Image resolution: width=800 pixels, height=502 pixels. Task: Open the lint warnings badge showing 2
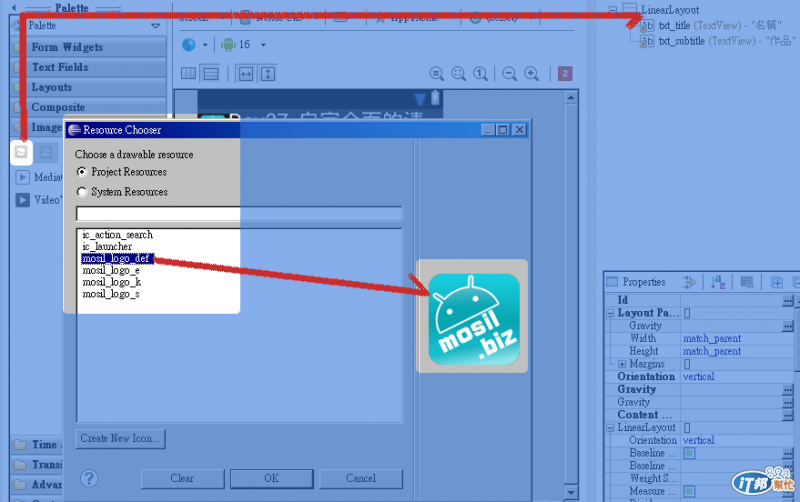[565, 74]
